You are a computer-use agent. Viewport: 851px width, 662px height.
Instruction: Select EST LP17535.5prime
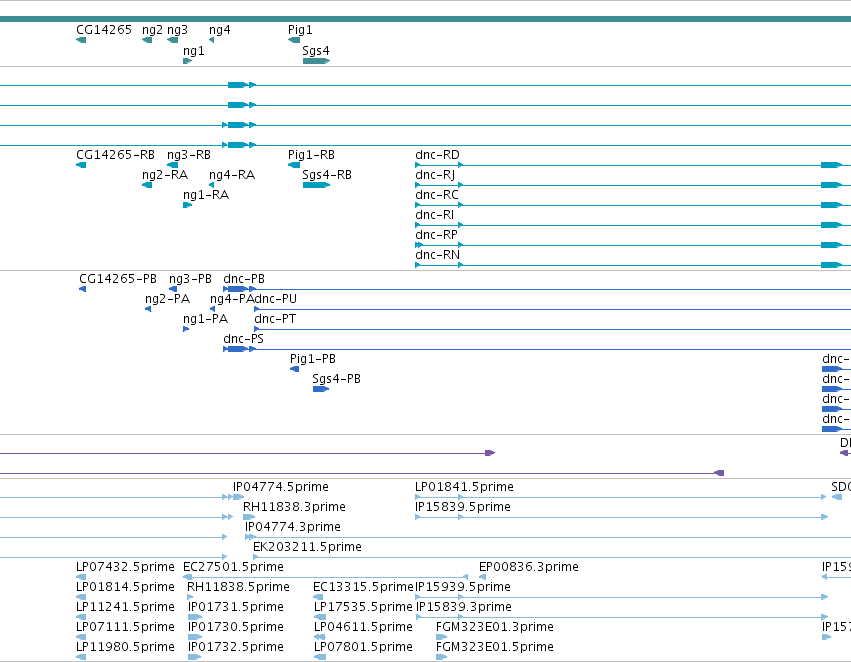pos(364,607)
